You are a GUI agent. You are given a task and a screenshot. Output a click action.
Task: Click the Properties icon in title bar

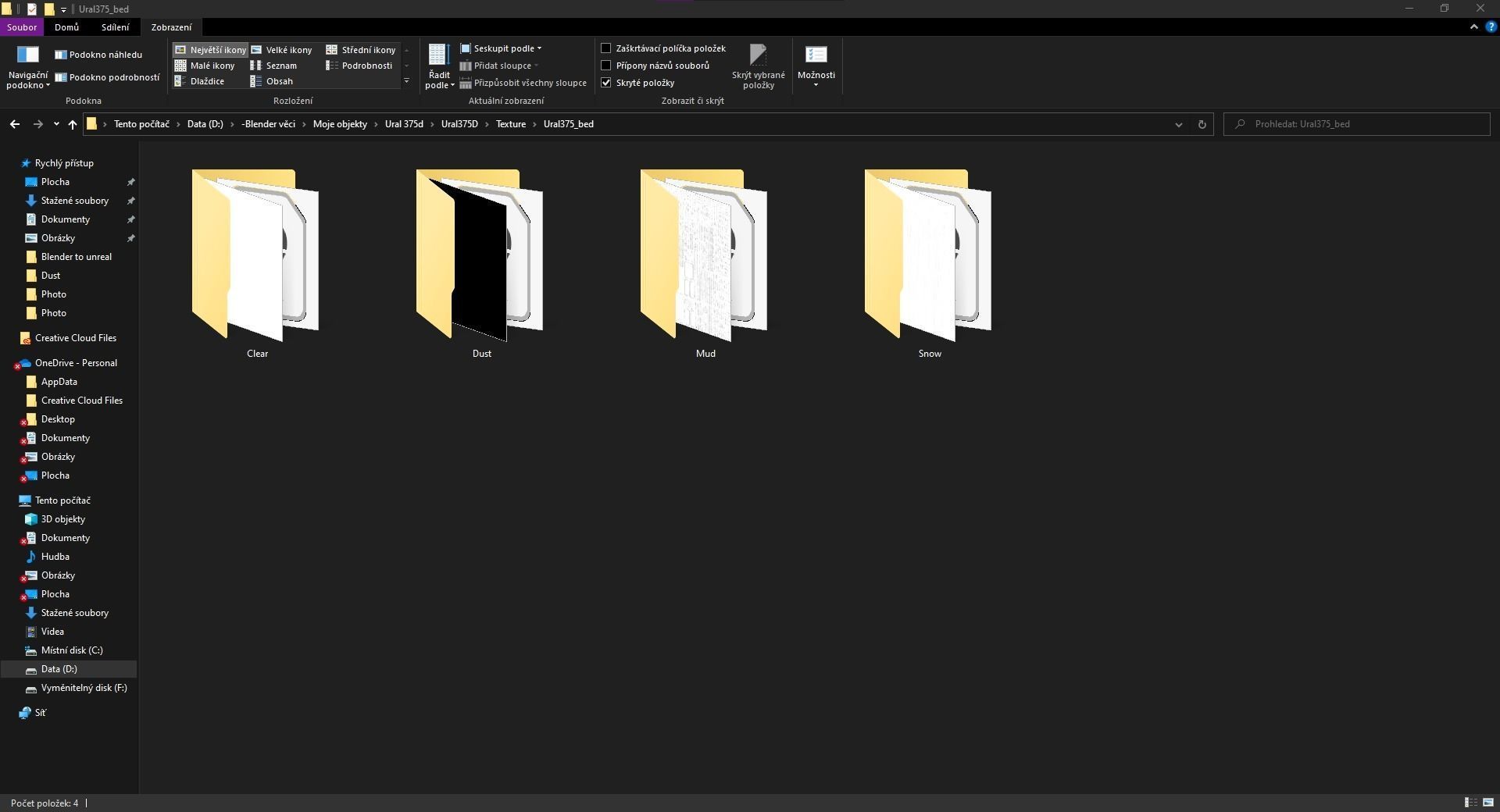pyautogui.click(x=32, y=9)
